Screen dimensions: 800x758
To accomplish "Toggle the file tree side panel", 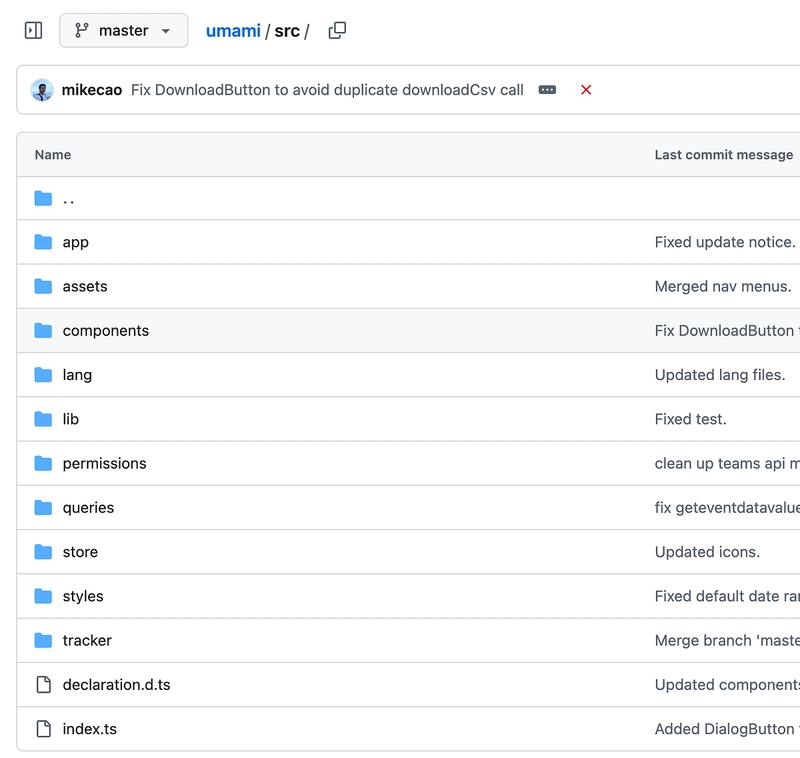I will pos(33,31).
